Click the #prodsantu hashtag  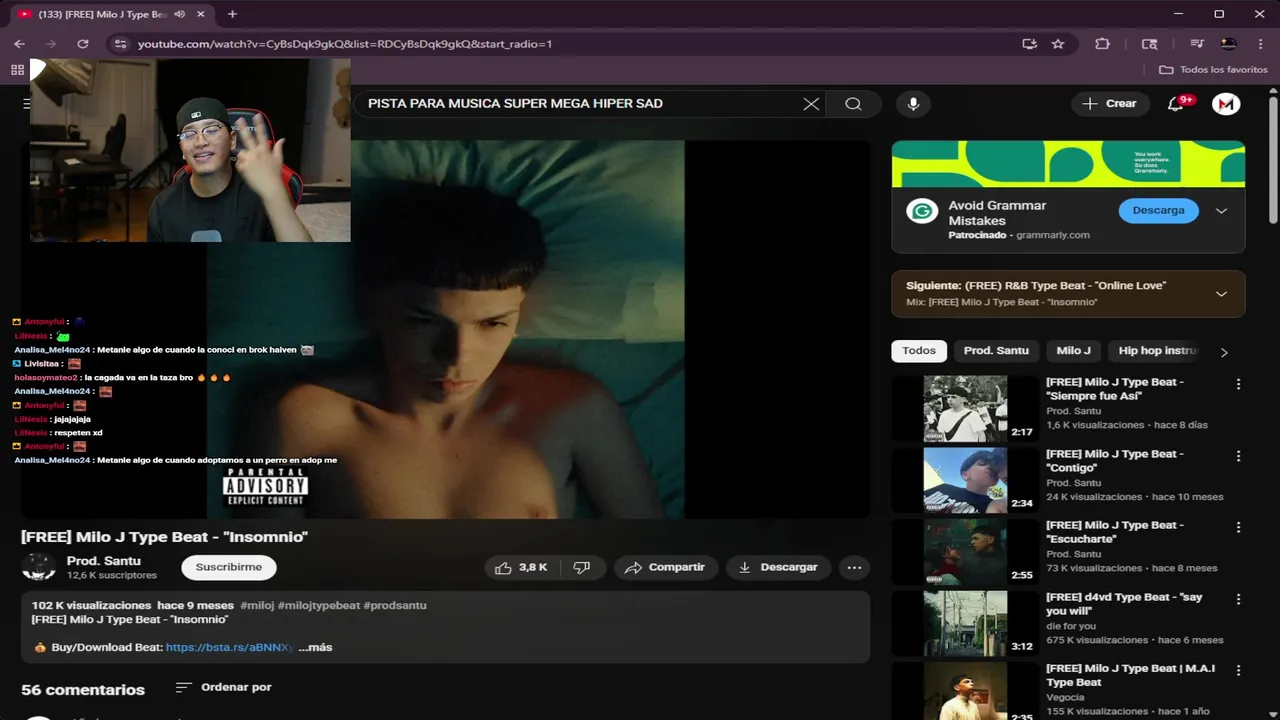(x=395, y=605)
